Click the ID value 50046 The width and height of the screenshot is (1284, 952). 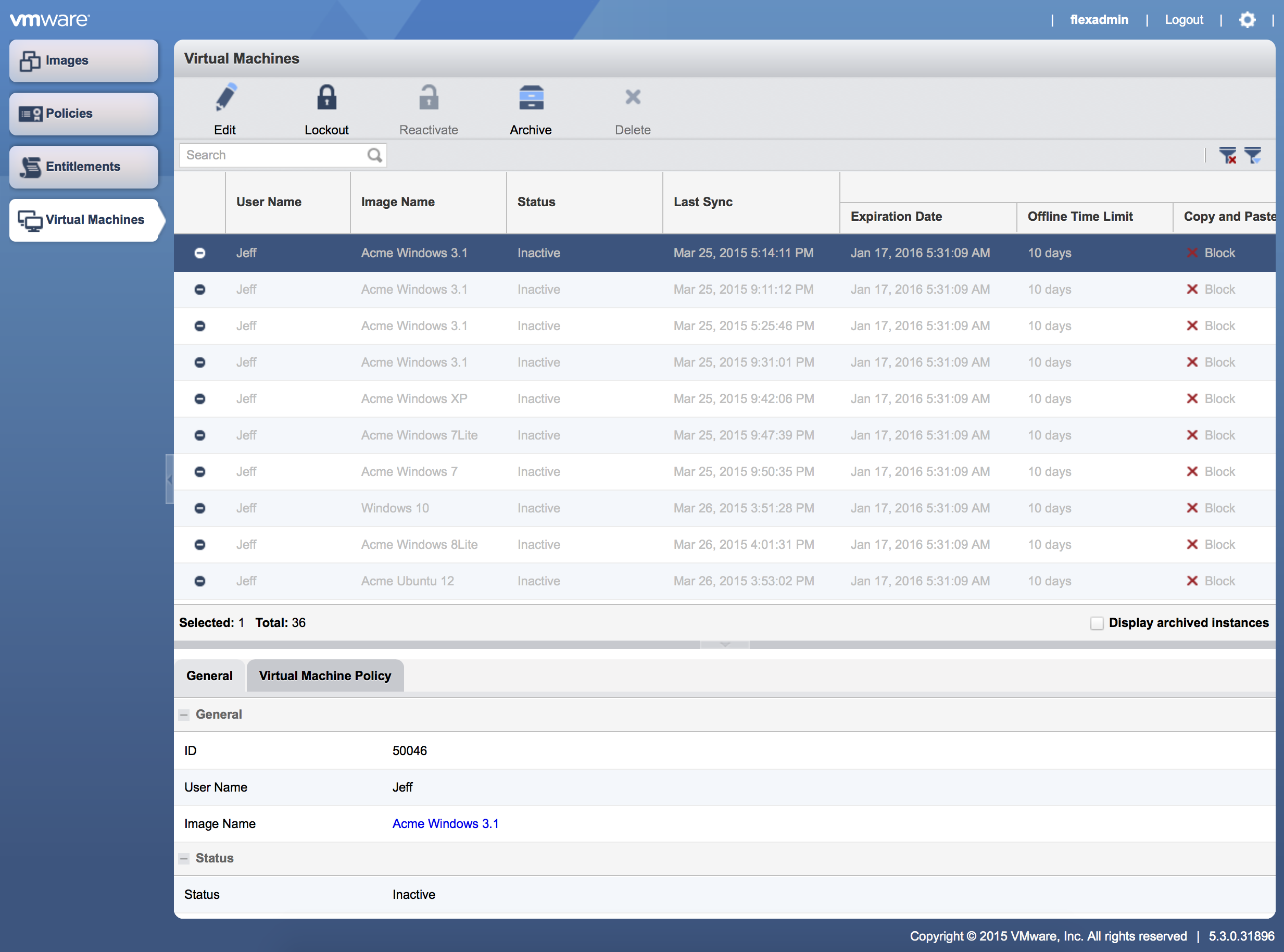tap(410, 751)
